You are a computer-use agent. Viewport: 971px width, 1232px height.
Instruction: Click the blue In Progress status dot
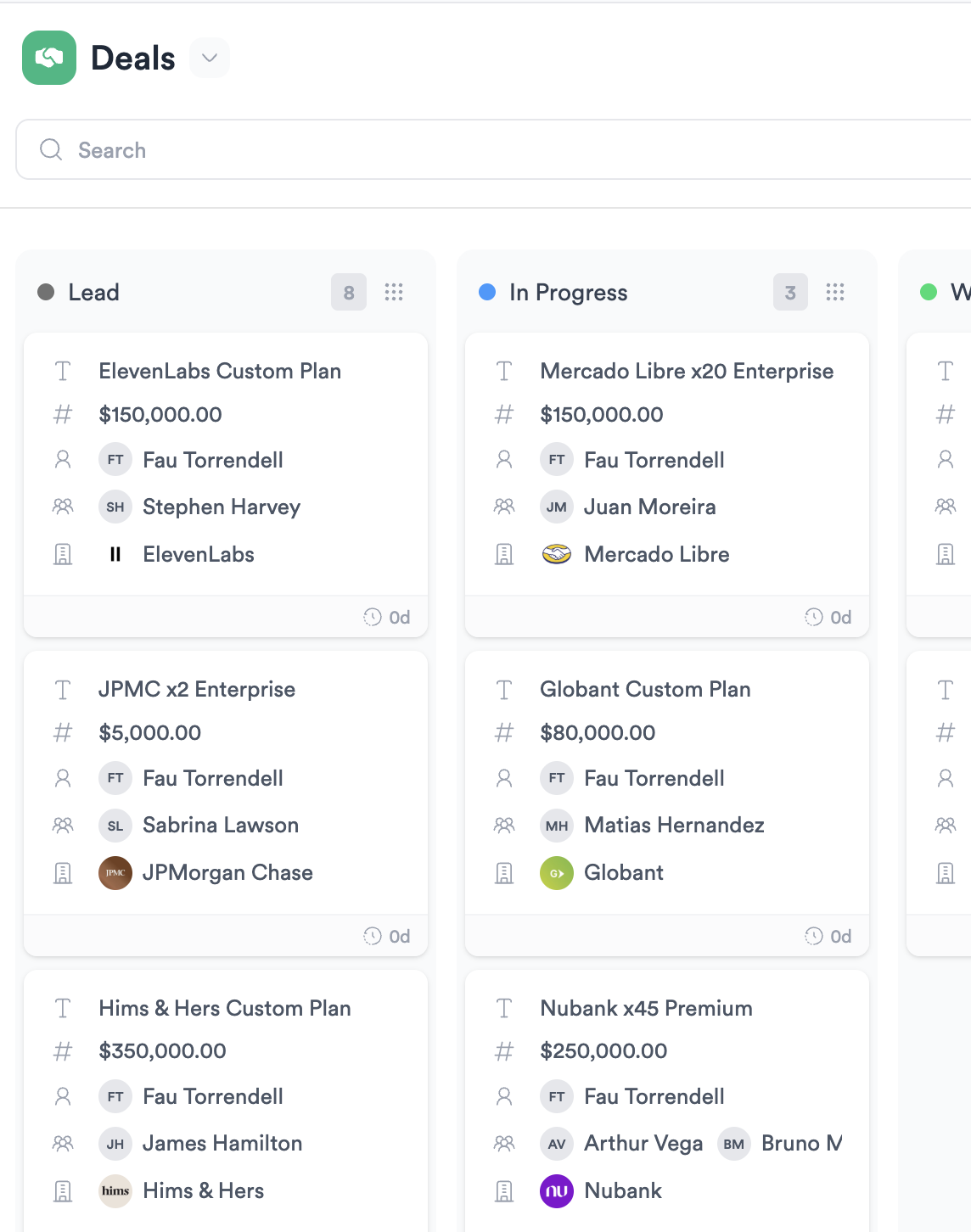(487, 292)
